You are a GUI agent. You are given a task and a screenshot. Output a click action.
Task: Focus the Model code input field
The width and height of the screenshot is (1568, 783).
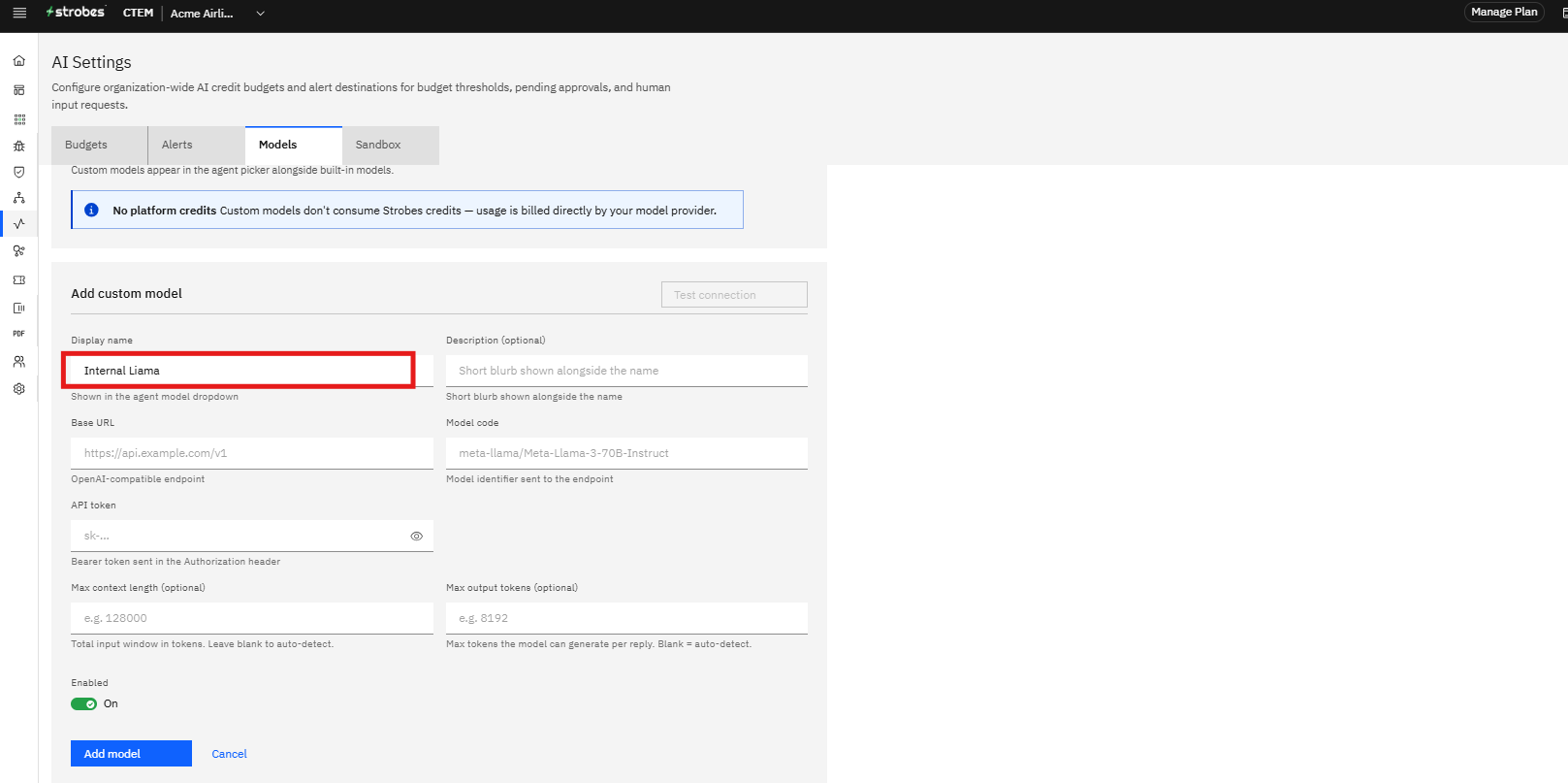(626, 453)
